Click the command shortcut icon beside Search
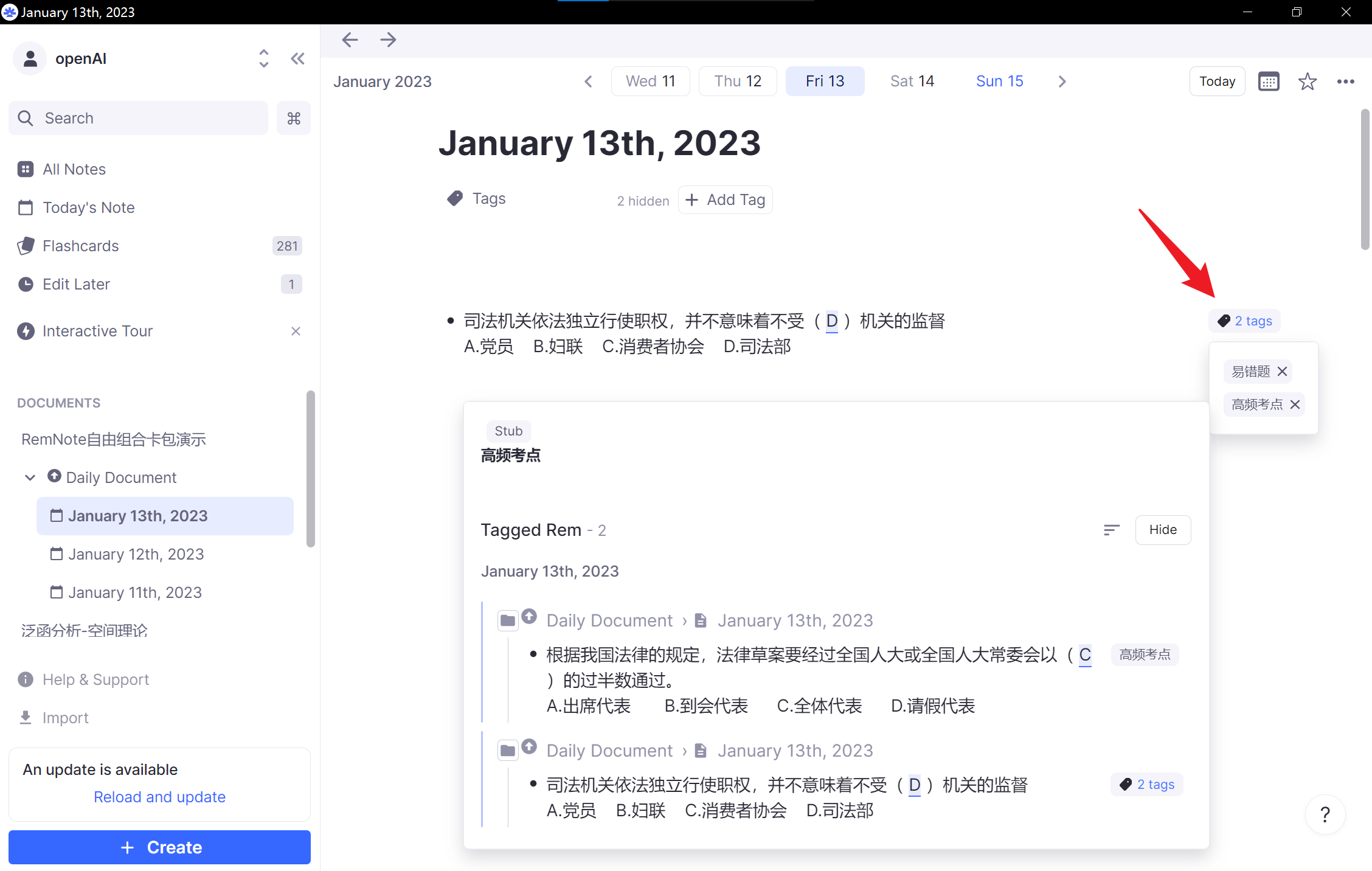The width and height of the screenshot is (1372, 871). click(294, 118)
